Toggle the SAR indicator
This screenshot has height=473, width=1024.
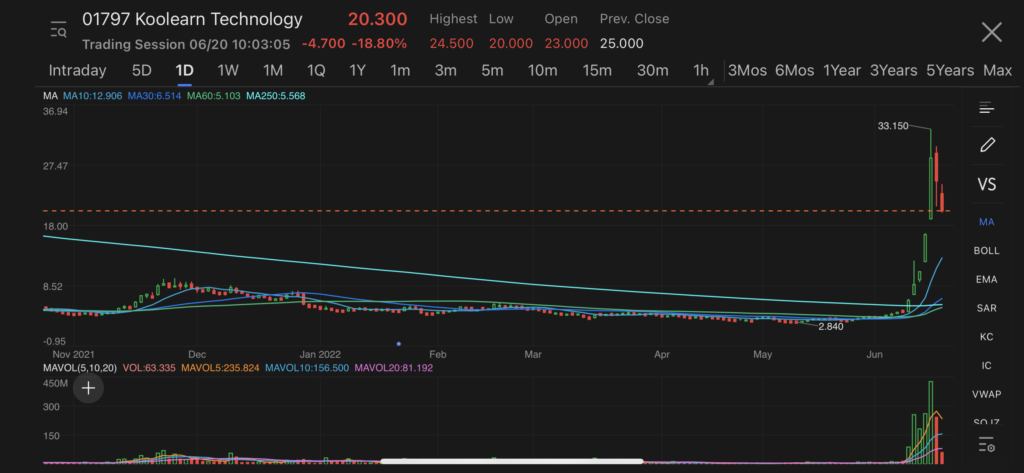click(986, 308)
